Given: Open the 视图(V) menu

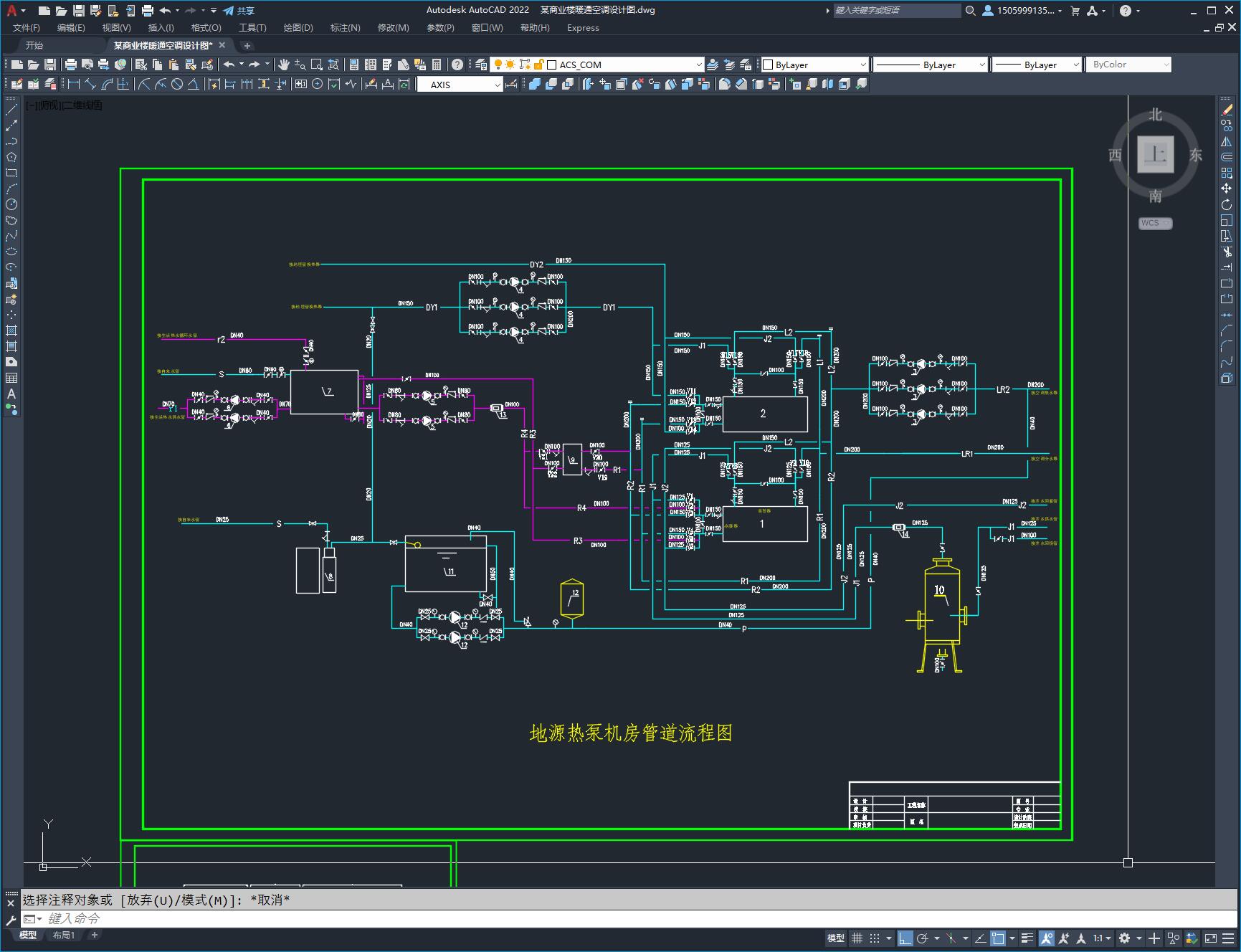Looking at the screenshot, I should (x=116, y=27).
